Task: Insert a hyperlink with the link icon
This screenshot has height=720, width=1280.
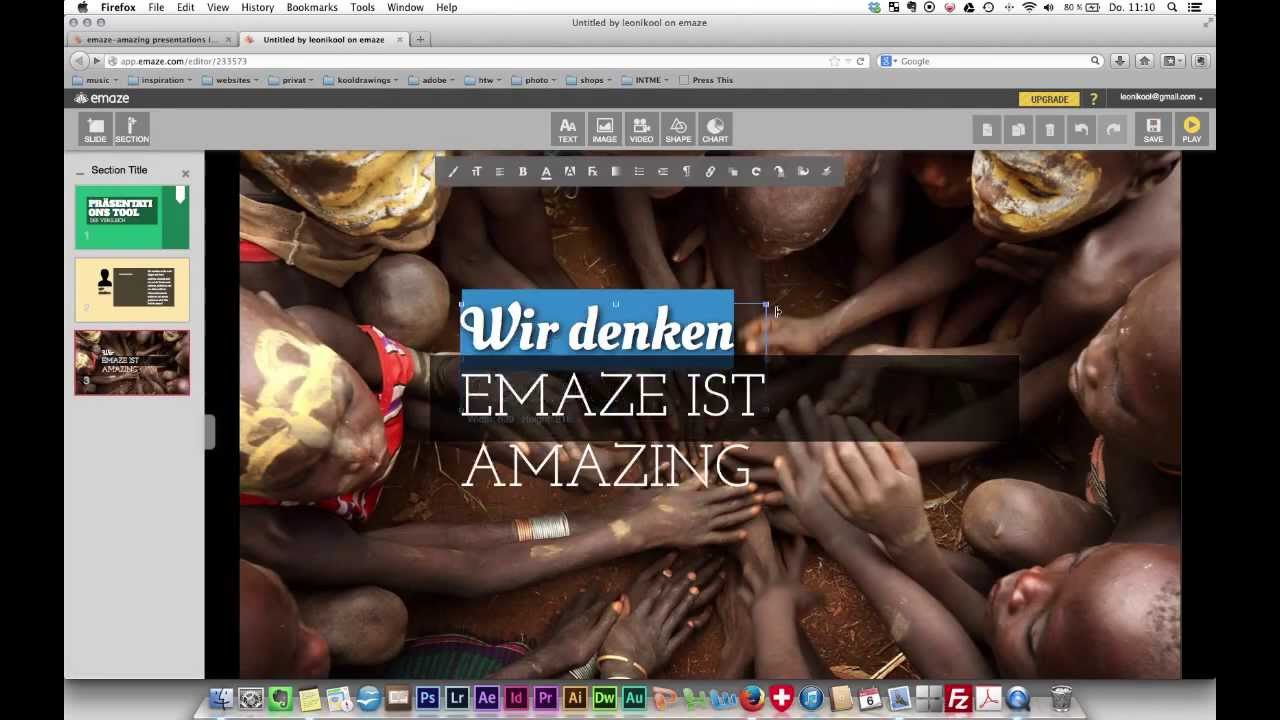Action: 709,172
